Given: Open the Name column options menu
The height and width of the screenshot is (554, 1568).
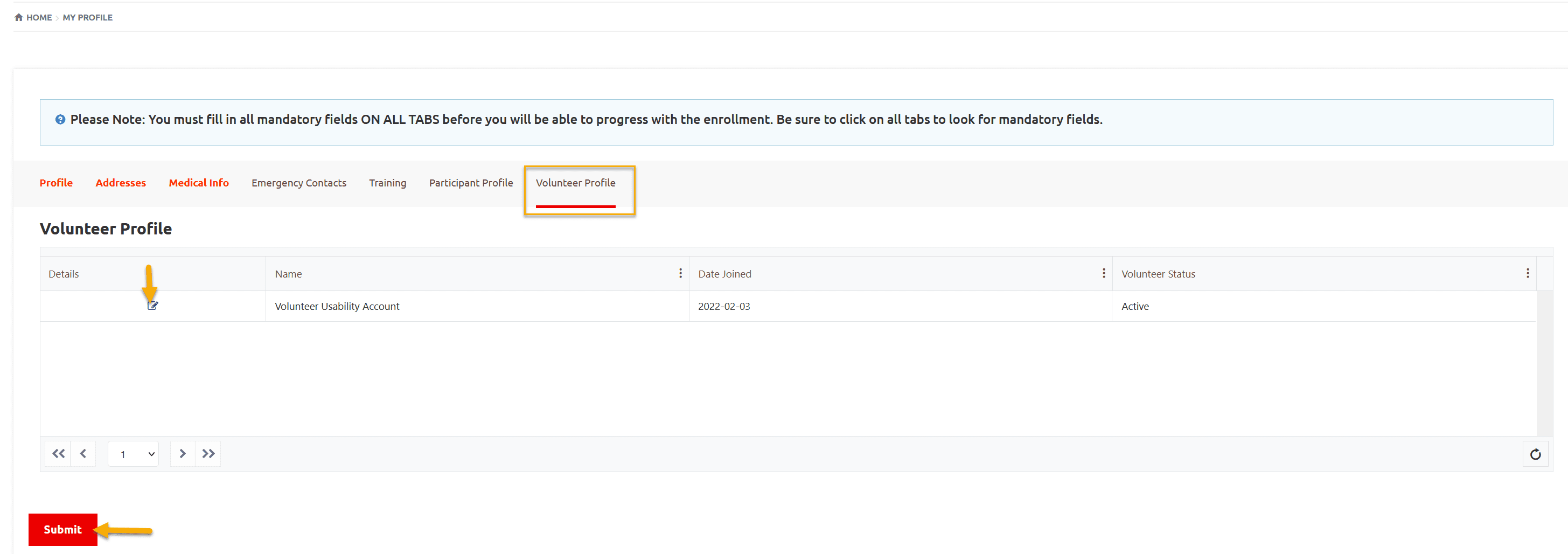Looking at the screenshot, I should [x=680, y=273].
